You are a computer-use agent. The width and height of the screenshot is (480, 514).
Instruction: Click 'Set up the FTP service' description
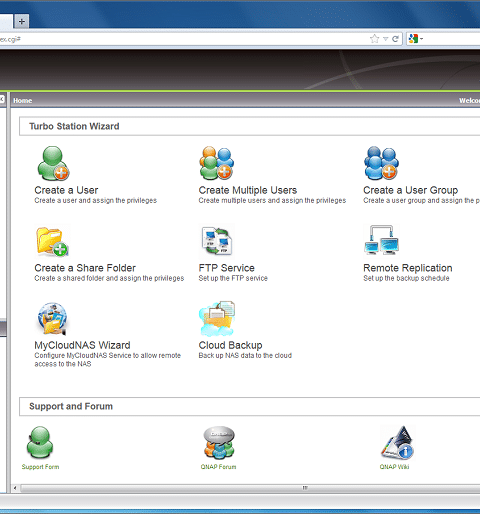[x=233, y=278]
